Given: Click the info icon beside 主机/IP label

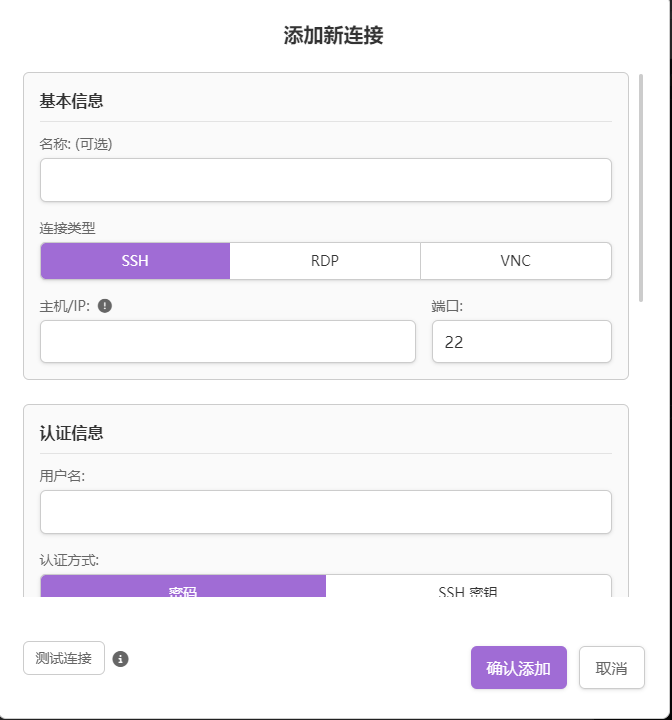Looking at the screenshot, I should (x=105, y=306).
